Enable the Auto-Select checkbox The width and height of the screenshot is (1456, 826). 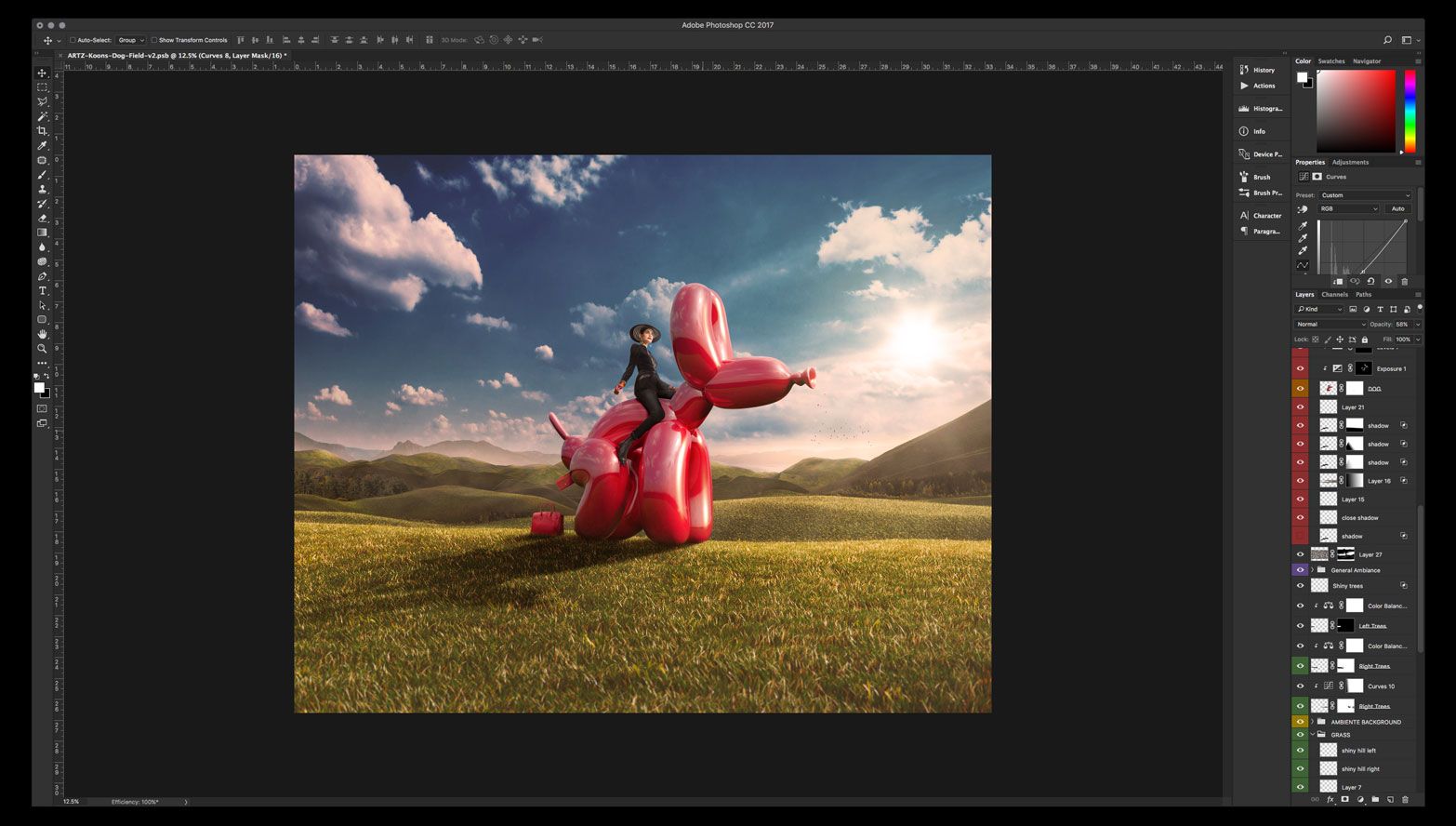point(73,40)
